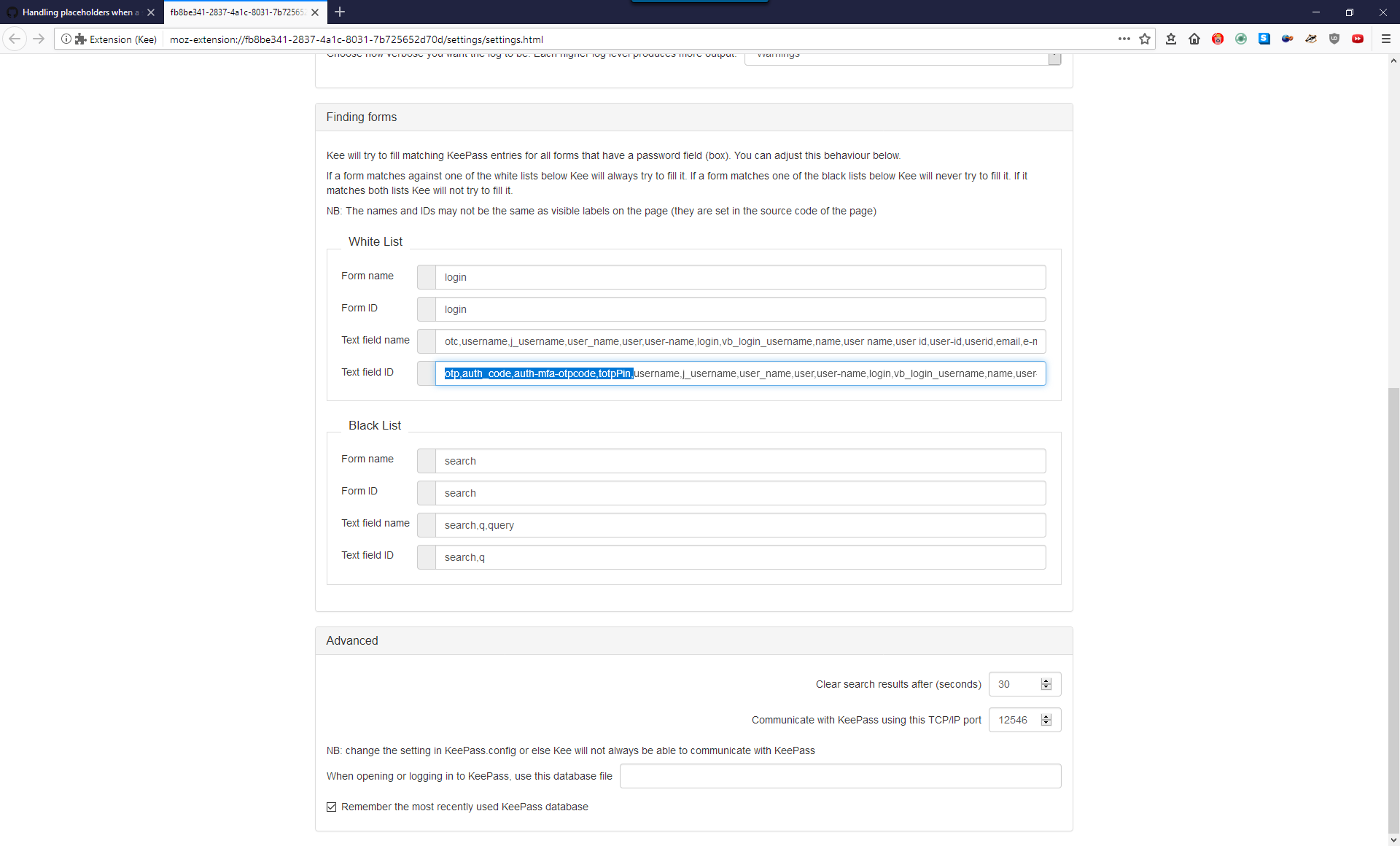
Task: Bookmark this page with the star icon
Action: 1145,39
